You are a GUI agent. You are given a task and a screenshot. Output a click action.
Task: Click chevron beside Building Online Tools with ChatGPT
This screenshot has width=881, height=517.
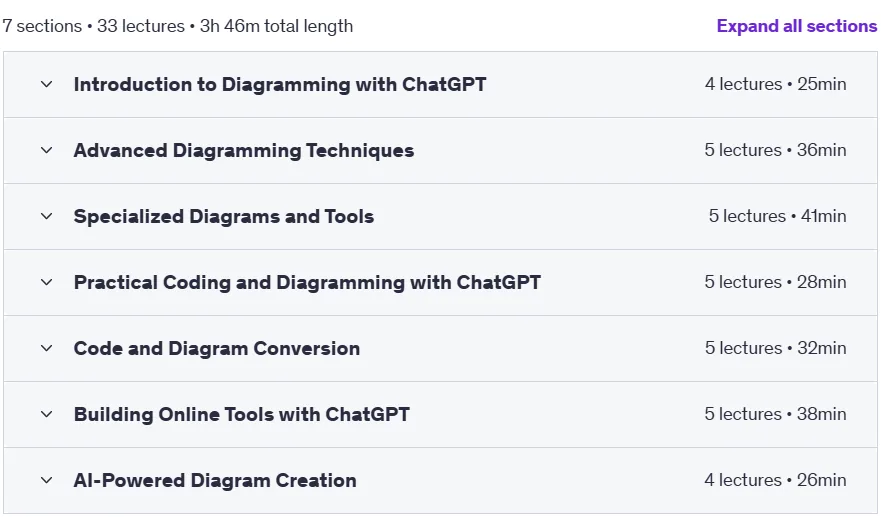(x=47, y=414)
